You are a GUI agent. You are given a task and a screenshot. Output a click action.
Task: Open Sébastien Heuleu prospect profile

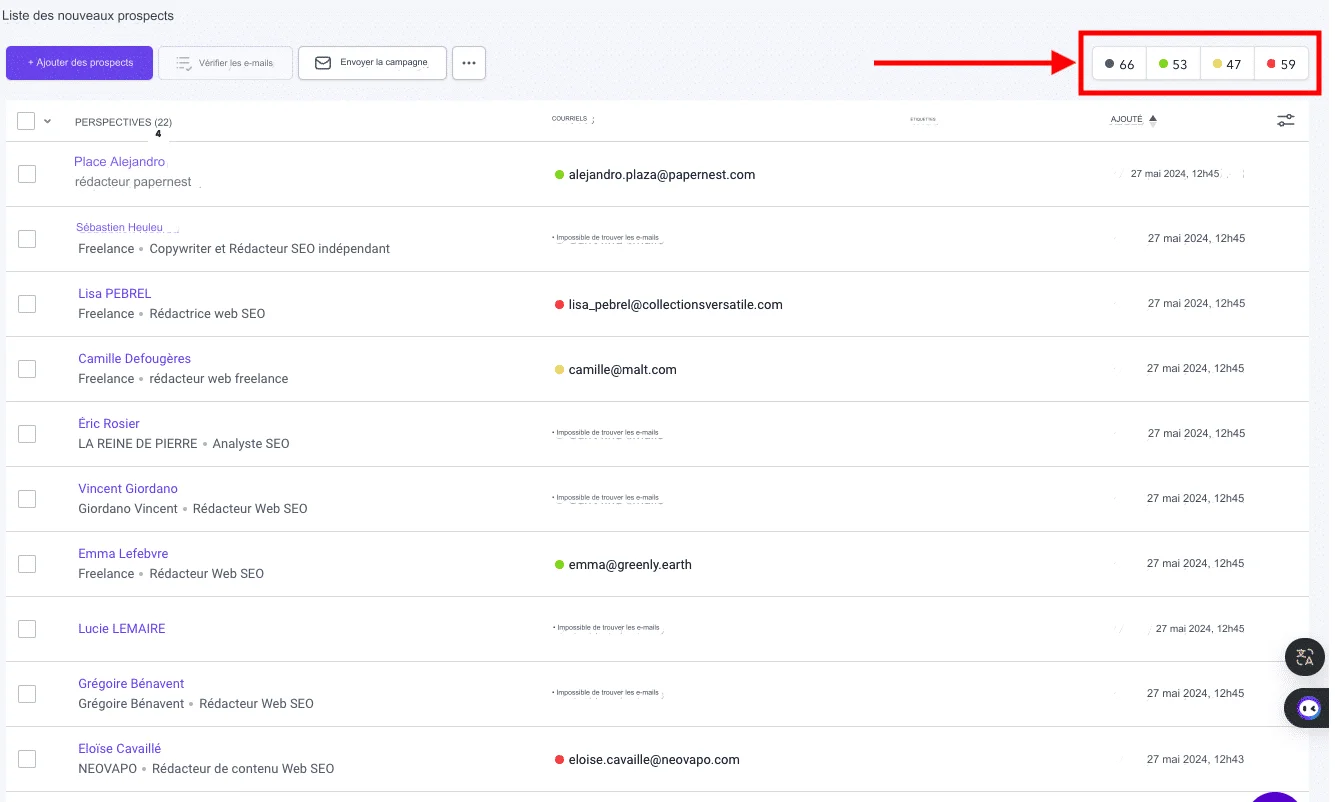(x=120, y=228)
